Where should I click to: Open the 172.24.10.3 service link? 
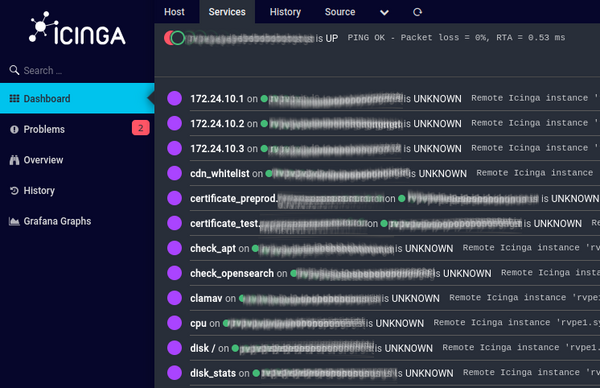pyautogui.click(x=217, y=148)
